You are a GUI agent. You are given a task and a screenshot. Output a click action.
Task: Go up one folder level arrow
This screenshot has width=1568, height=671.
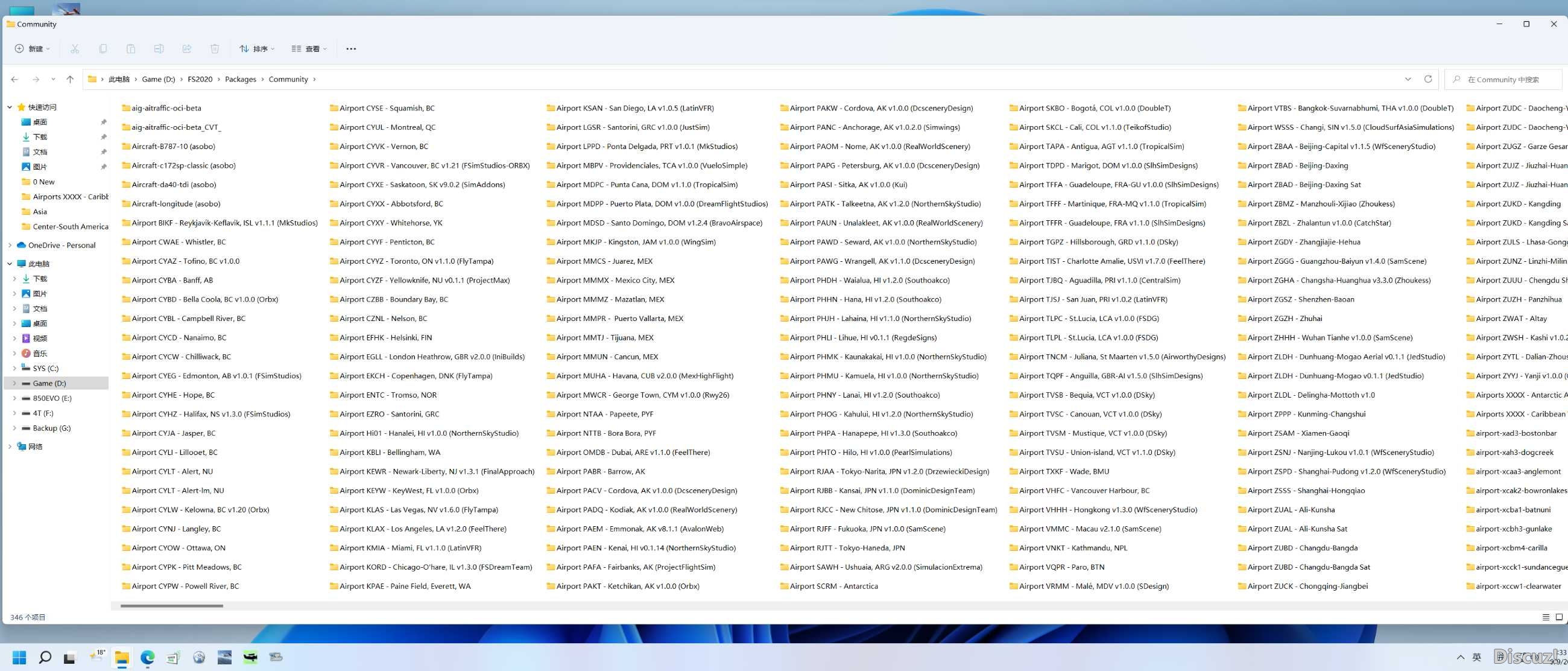[x=70, y=79]
